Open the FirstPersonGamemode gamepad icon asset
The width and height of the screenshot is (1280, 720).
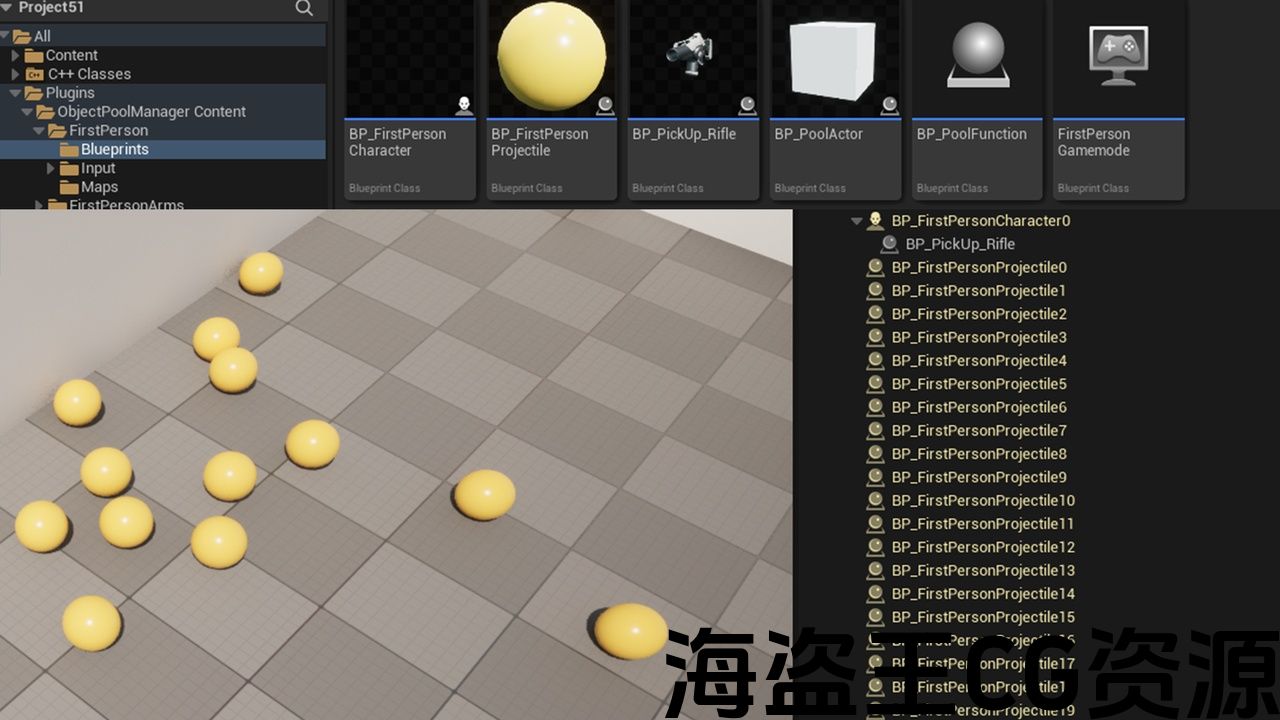(1118, 55)
